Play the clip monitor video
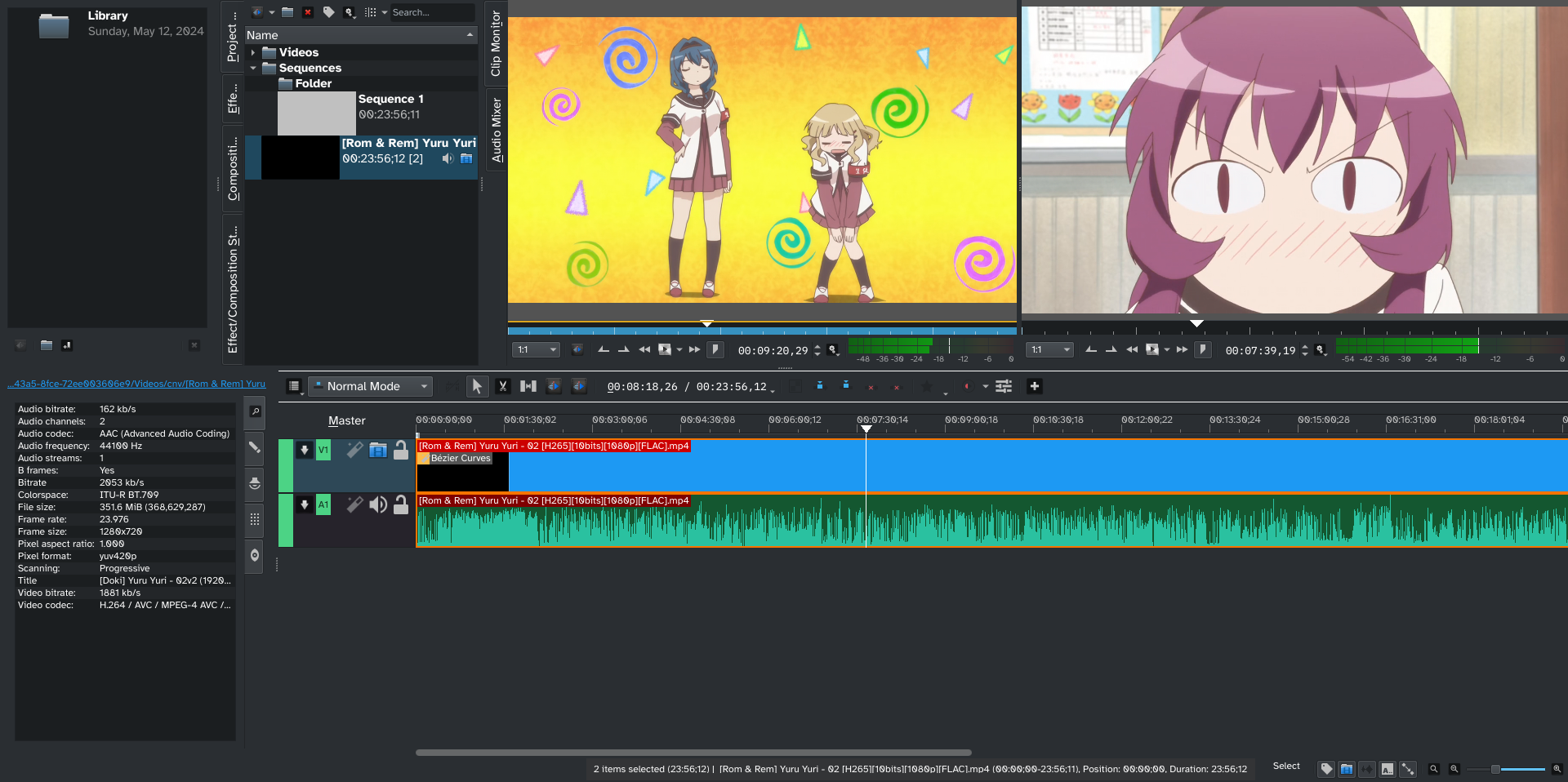 tap(665, 349)
